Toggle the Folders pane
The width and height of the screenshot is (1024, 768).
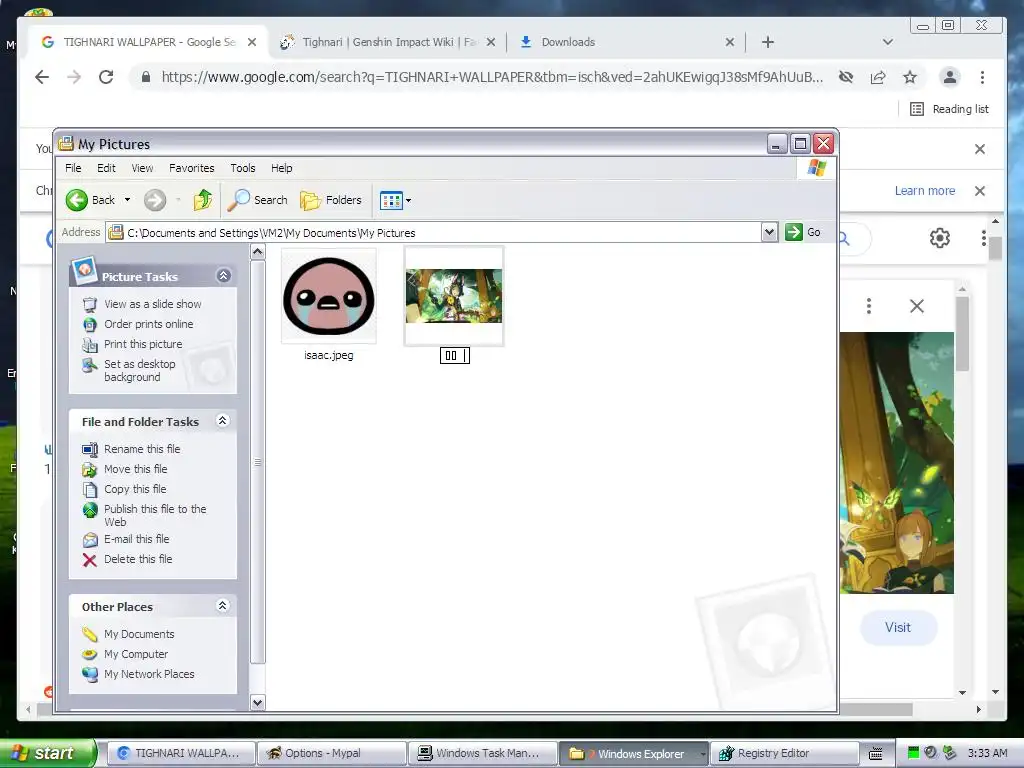tap(331, 200)
